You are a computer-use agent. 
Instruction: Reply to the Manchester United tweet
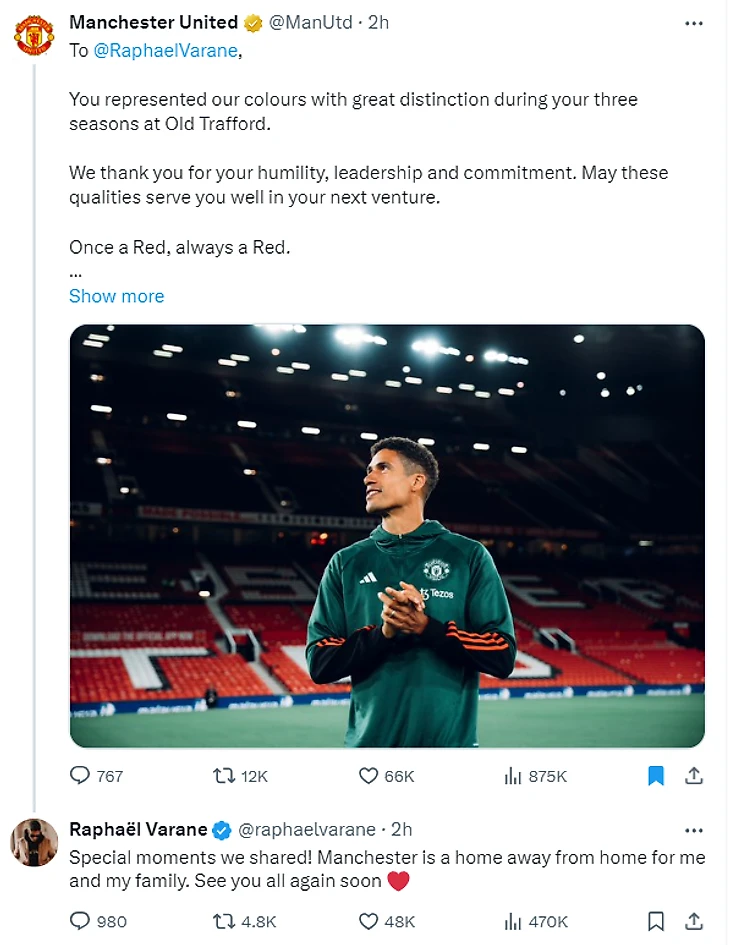(x=81, y=776)
